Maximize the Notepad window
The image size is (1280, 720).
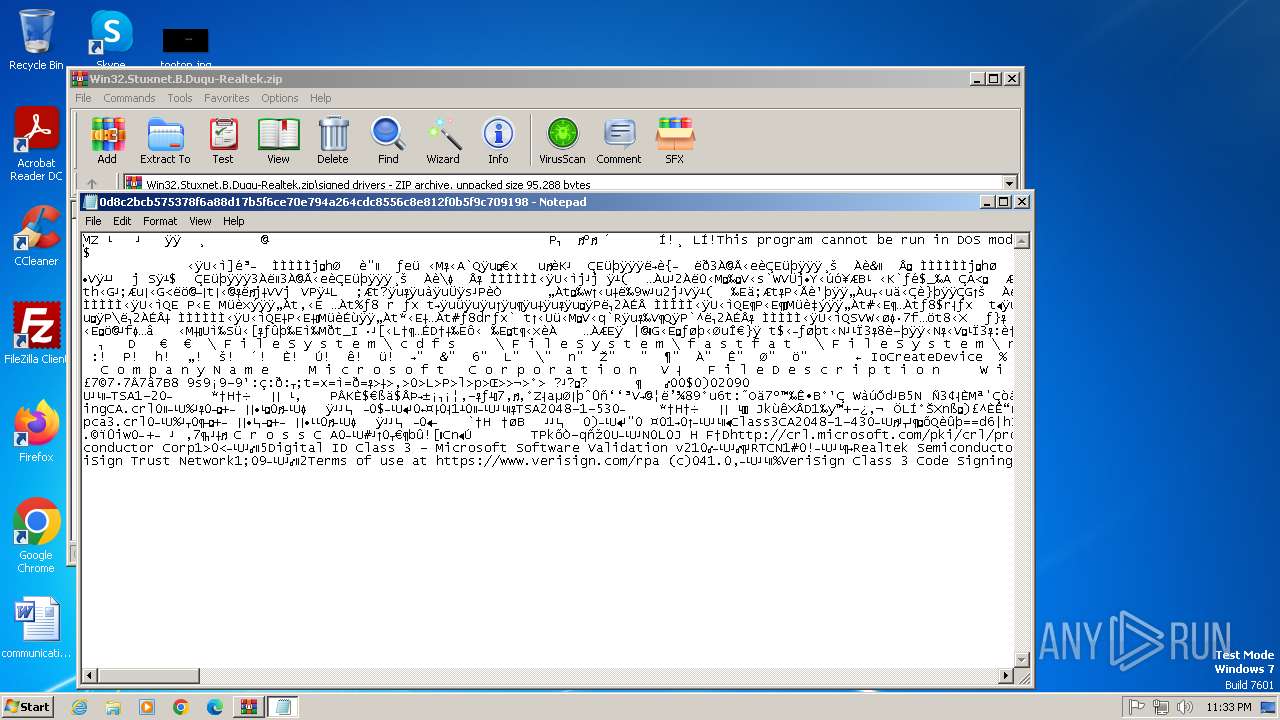coord(1004,202)
